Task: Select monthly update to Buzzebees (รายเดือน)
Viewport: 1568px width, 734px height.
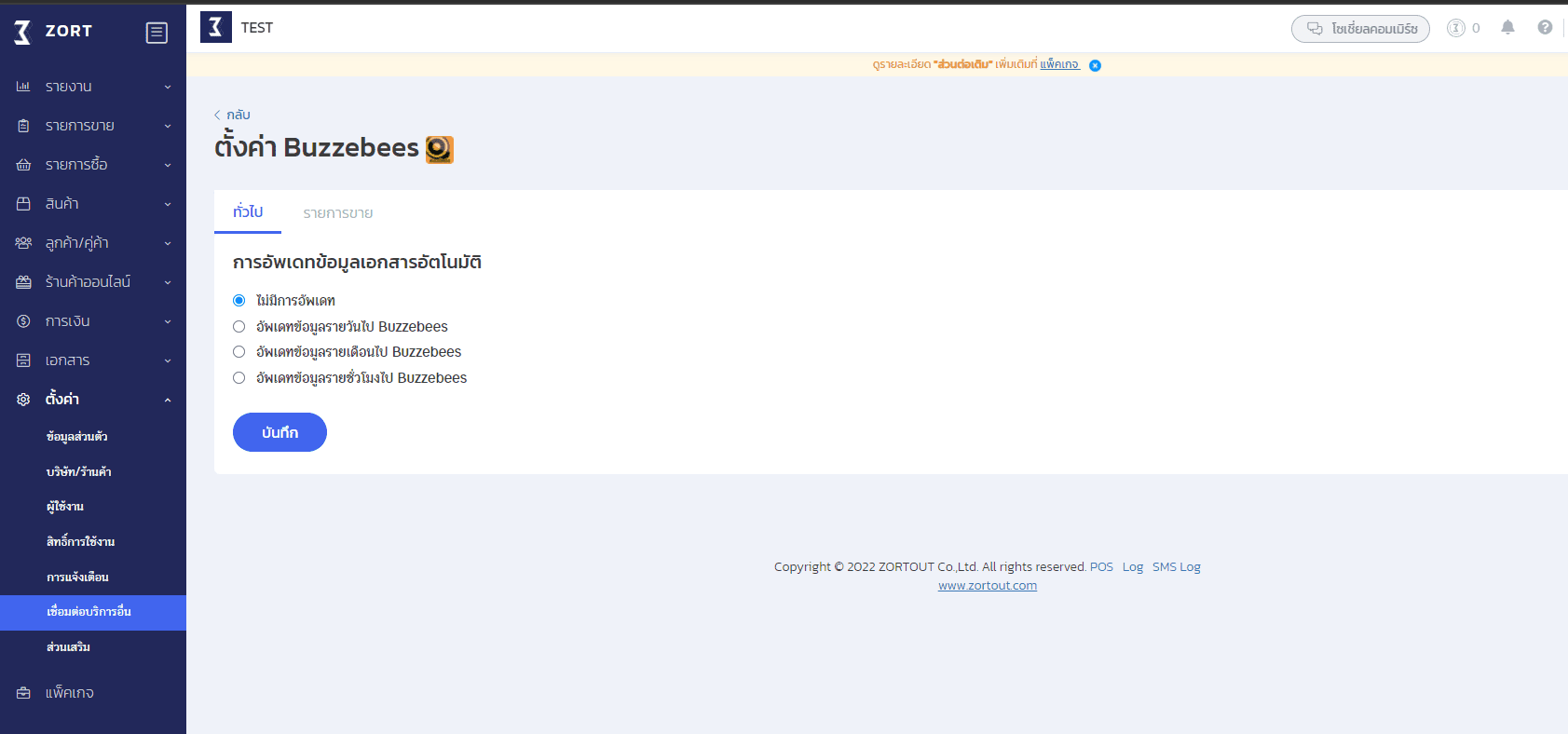Action: pyautogui.click(x=239, y=352)
